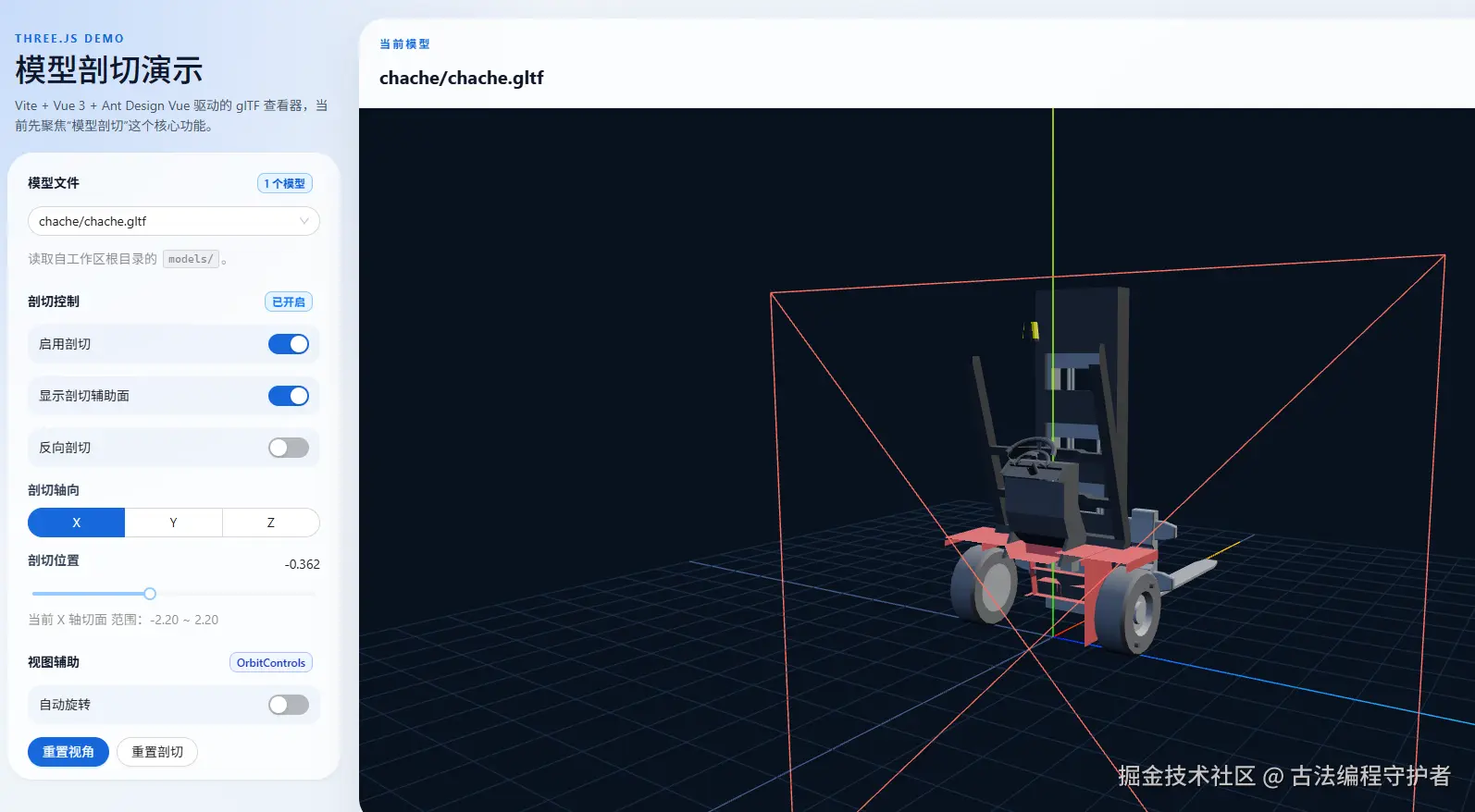Choose the Z clipping axis
The height and width of the screenshot is (812, 1475).
(x=270, y=523)
